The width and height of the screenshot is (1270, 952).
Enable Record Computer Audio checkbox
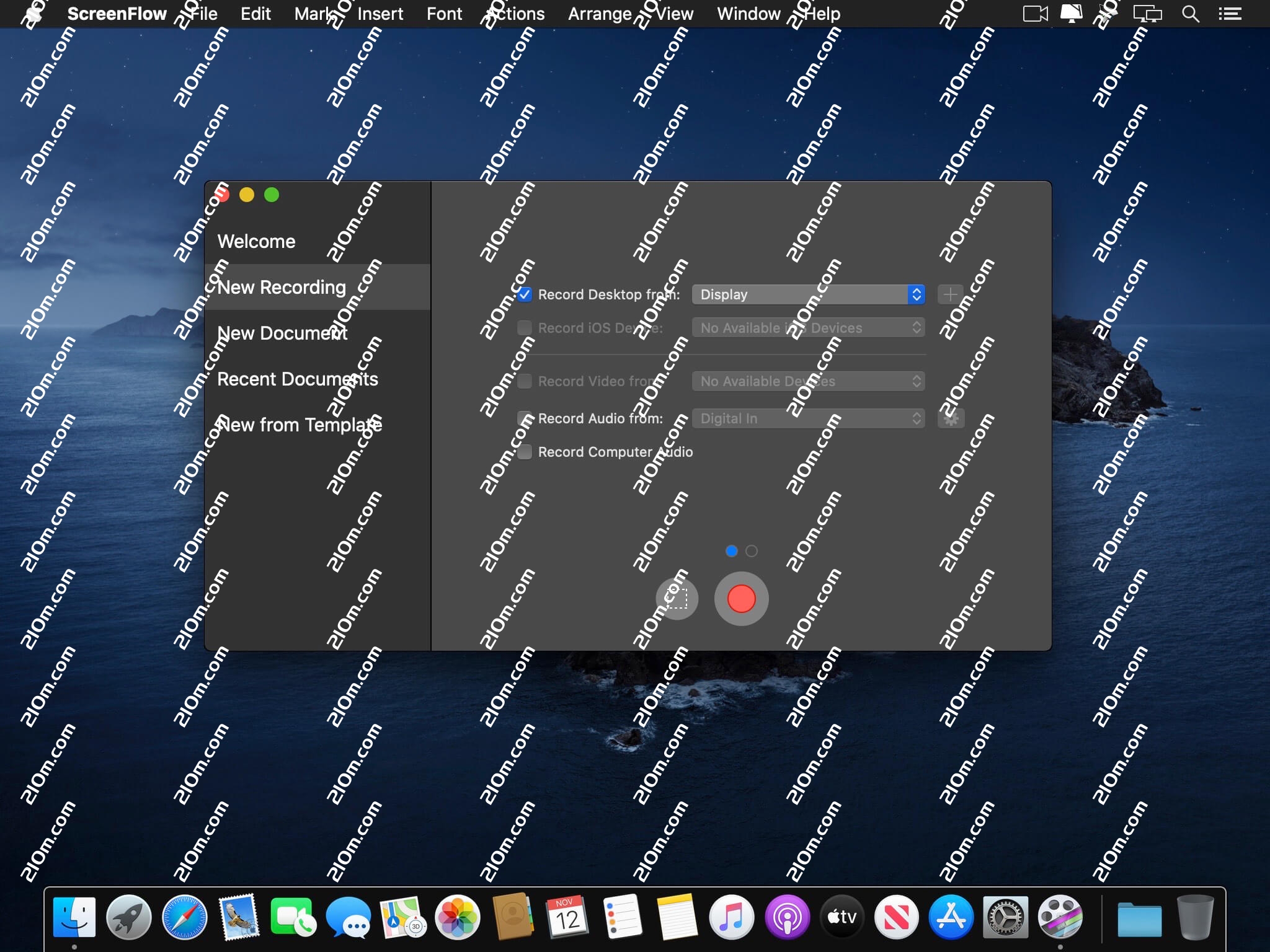pos(525,452)
